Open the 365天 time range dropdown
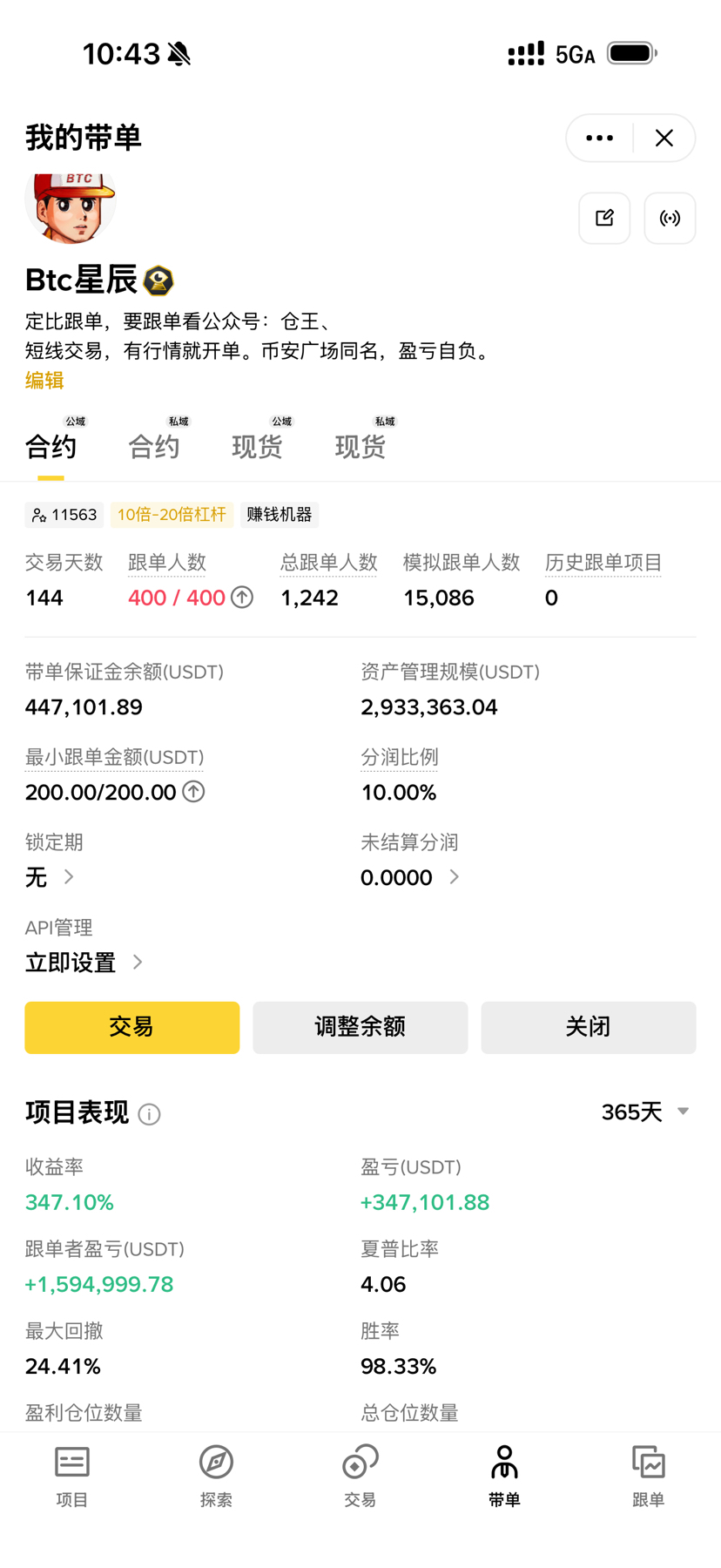721x1568 pixels. coord(645,1112)
